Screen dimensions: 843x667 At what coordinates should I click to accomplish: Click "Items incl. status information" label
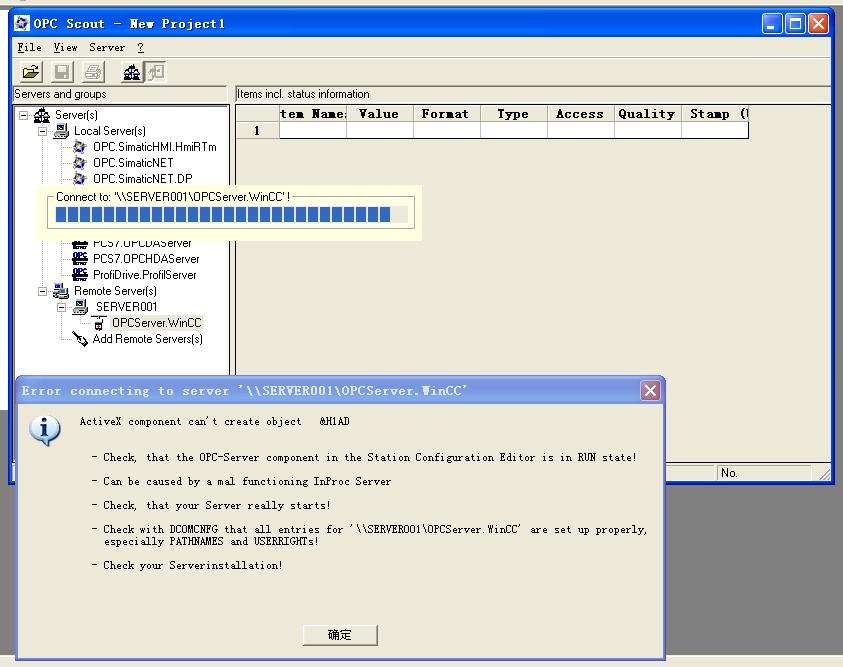[x=303, y=94]
